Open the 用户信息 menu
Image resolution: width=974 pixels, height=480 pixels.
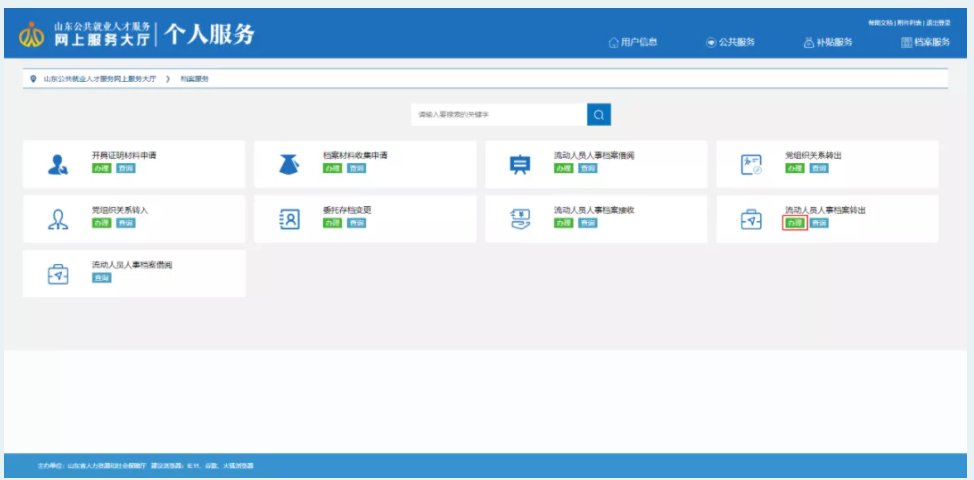point(633,42)
